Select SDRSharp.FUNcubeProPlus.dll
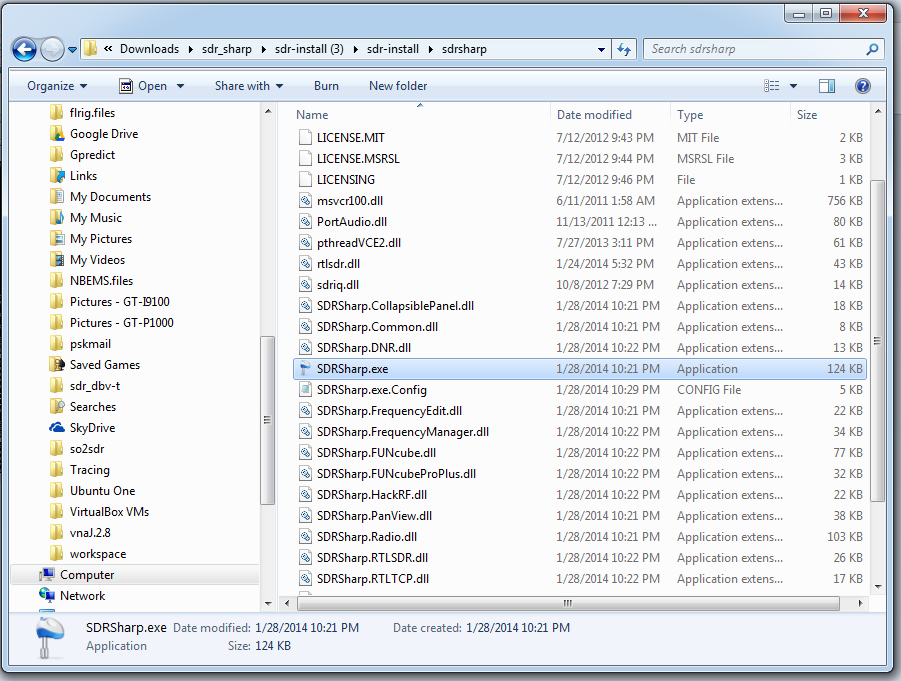The image size is (901, 681). [396, 474]
